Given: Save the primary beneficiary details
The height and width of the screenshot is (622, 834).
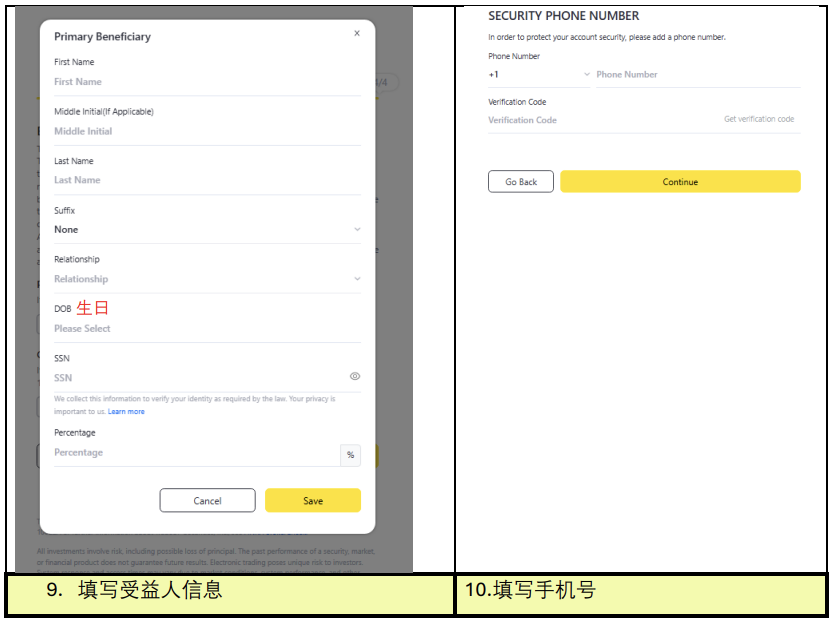Looking at the screenshot, I should point(313,501).
